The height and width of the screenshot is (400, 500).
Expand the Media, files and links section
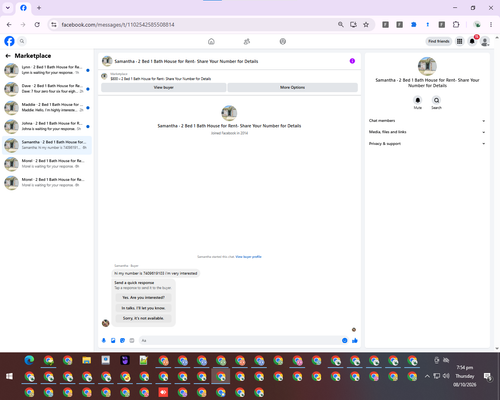[427, 132]
